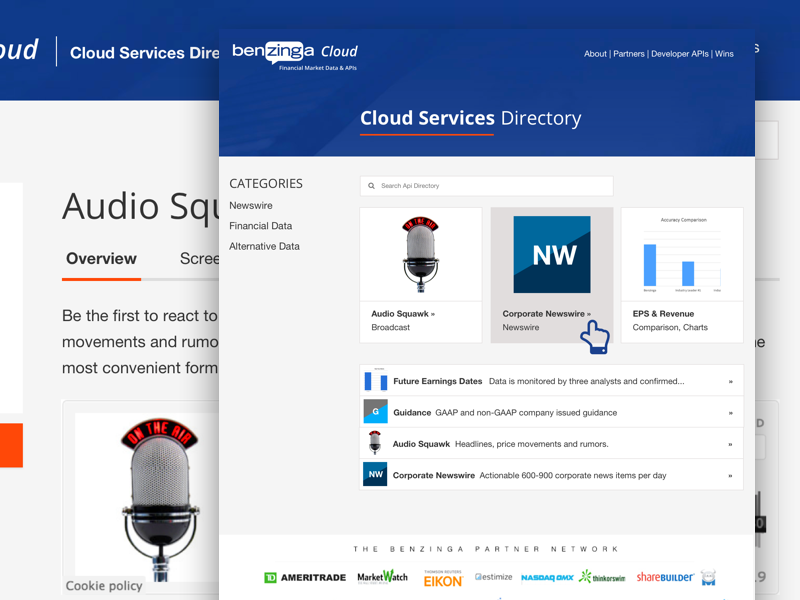Expand the Guidance row chevron
800x600 pixels.
[731, 412]
